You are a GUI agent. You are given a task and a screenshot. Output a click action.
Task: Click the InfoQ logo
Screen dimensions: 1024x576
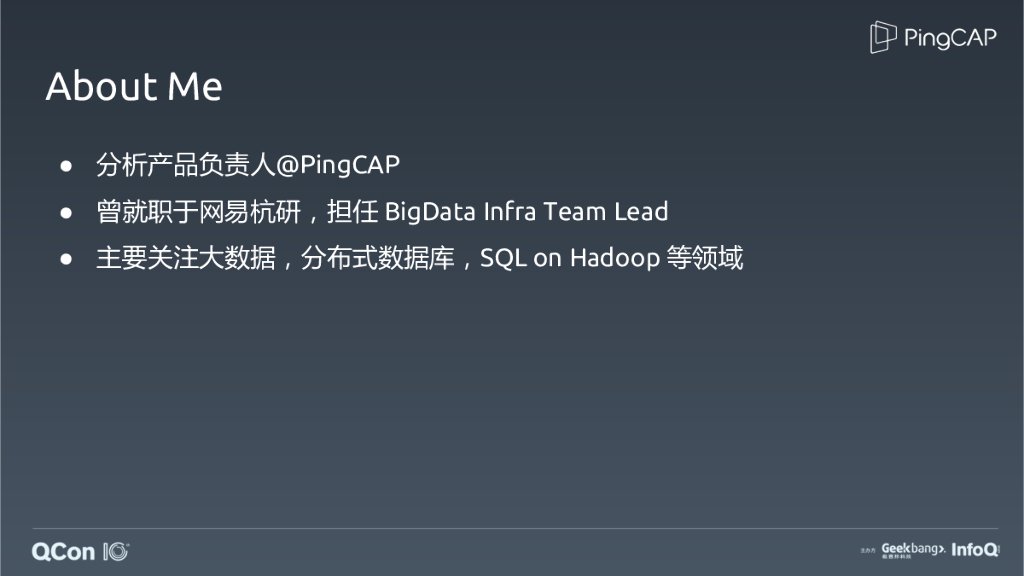pyautogui.click(x=975, y=550)
